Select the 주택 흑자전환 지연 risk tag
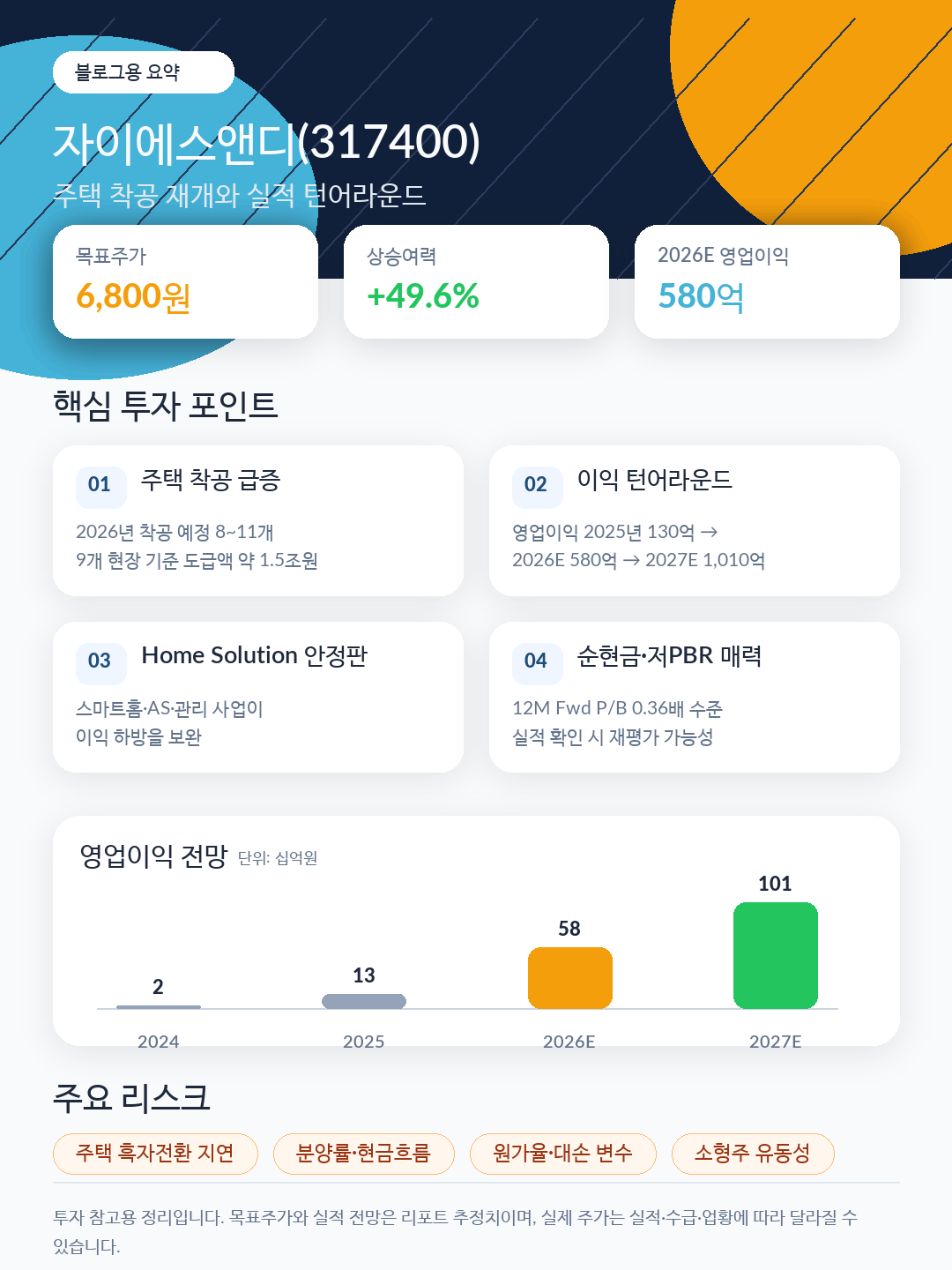 (x=155, y=1154)
